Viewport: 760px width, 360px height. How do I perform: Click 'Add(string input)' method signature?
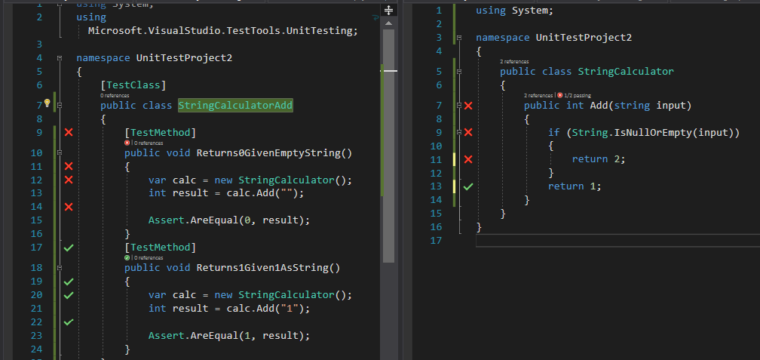coord(641,106)
